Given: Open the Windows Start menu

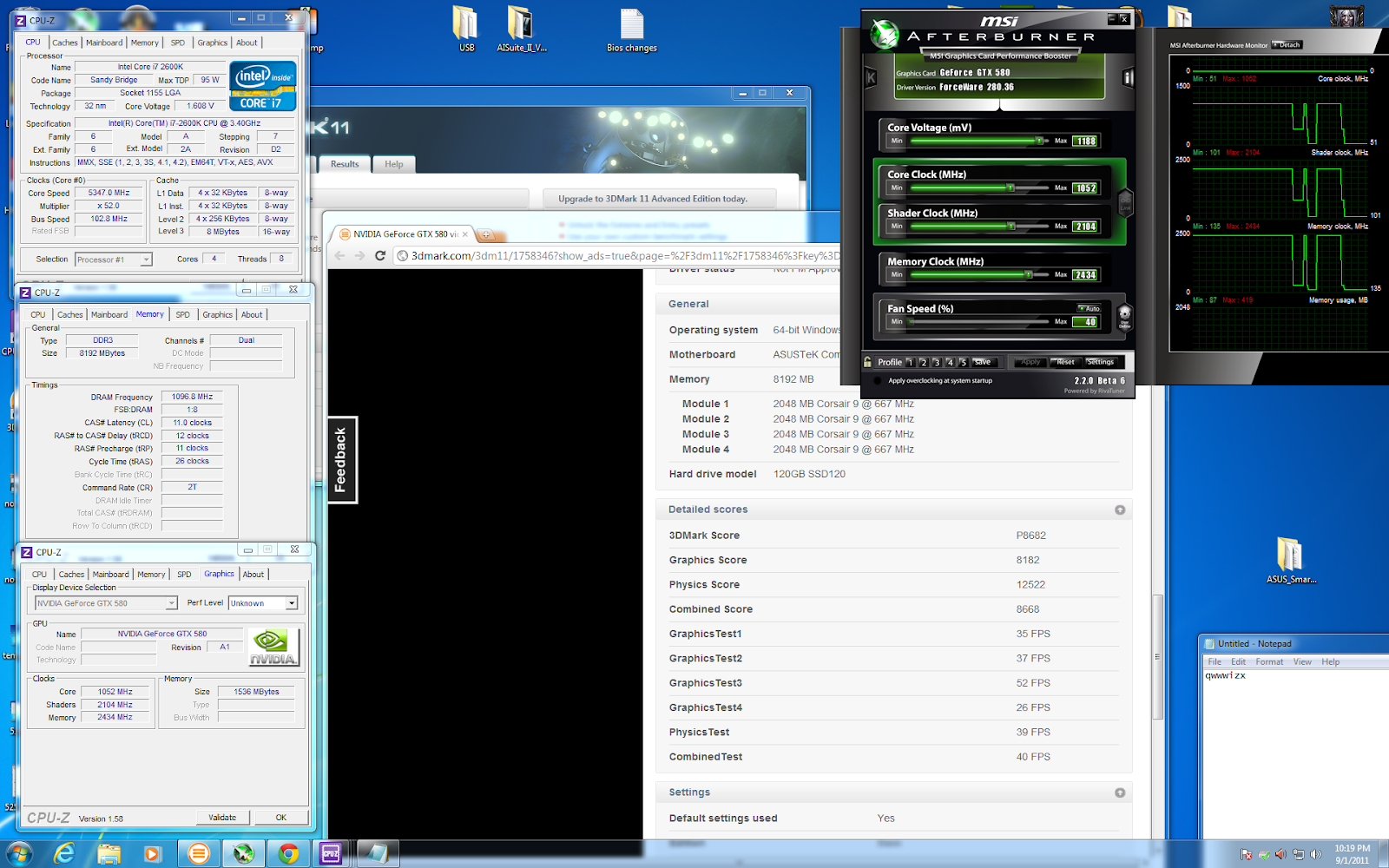Looking at the screenshot, I should point(19,853).
